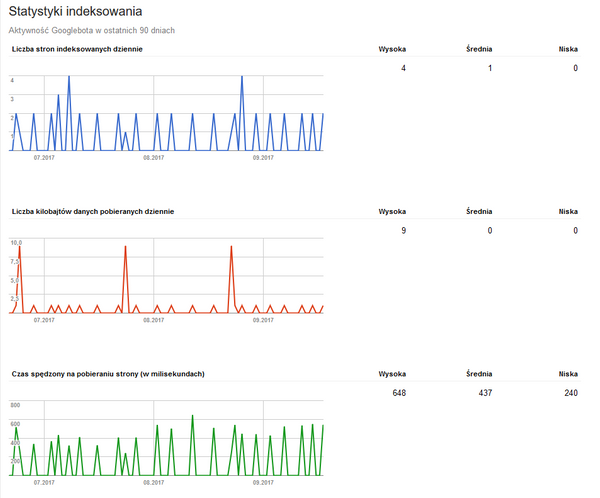Click the 07.2017 label under the red chart

pos(43,320)
